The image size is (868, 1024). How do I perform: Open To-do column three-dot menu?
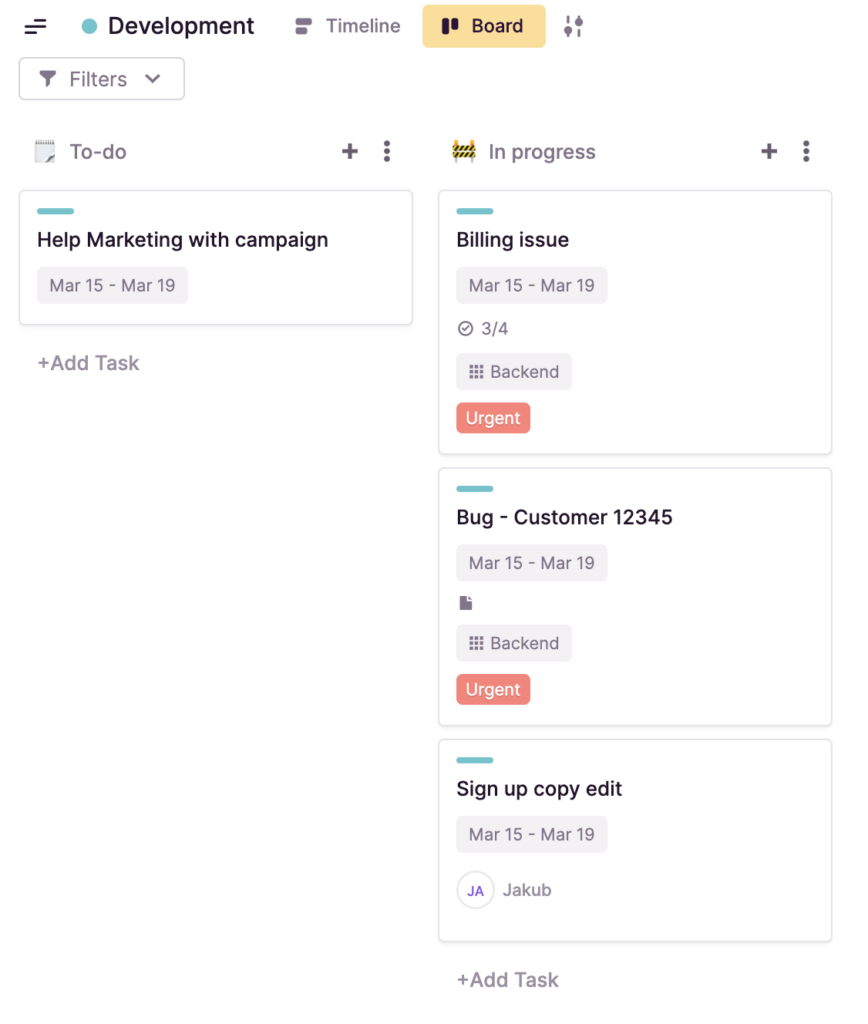click(x=387, y=152)
